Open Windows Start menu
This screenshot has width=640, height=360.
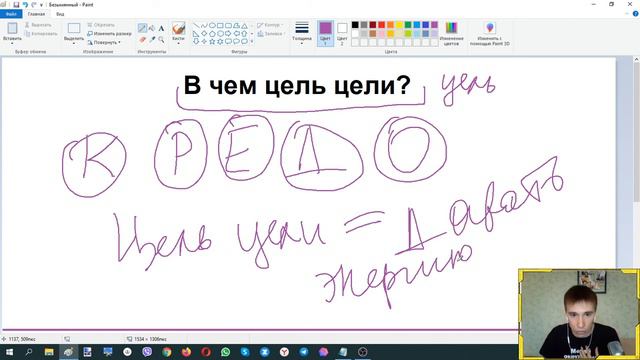tap(9, 351)
